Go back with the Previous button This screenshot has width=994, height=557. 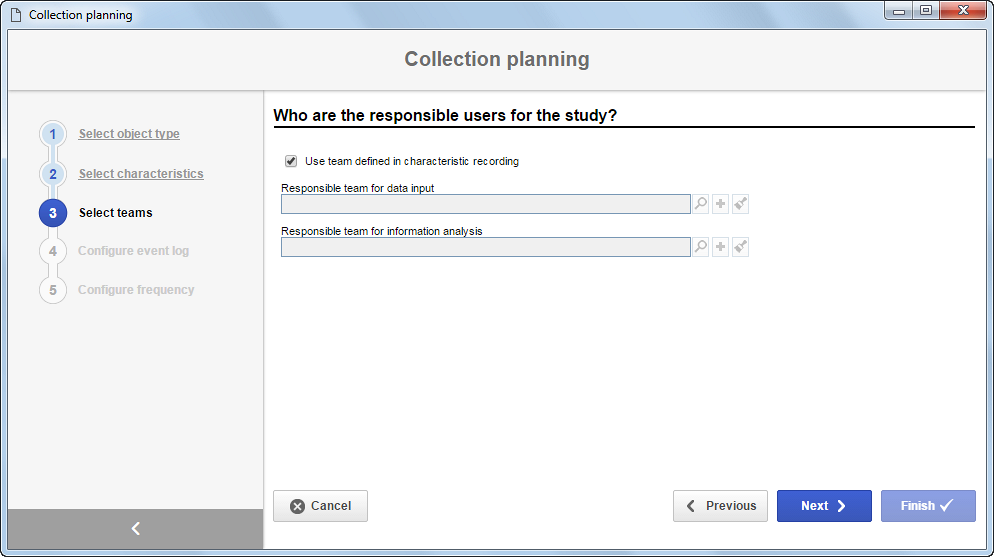720,506
